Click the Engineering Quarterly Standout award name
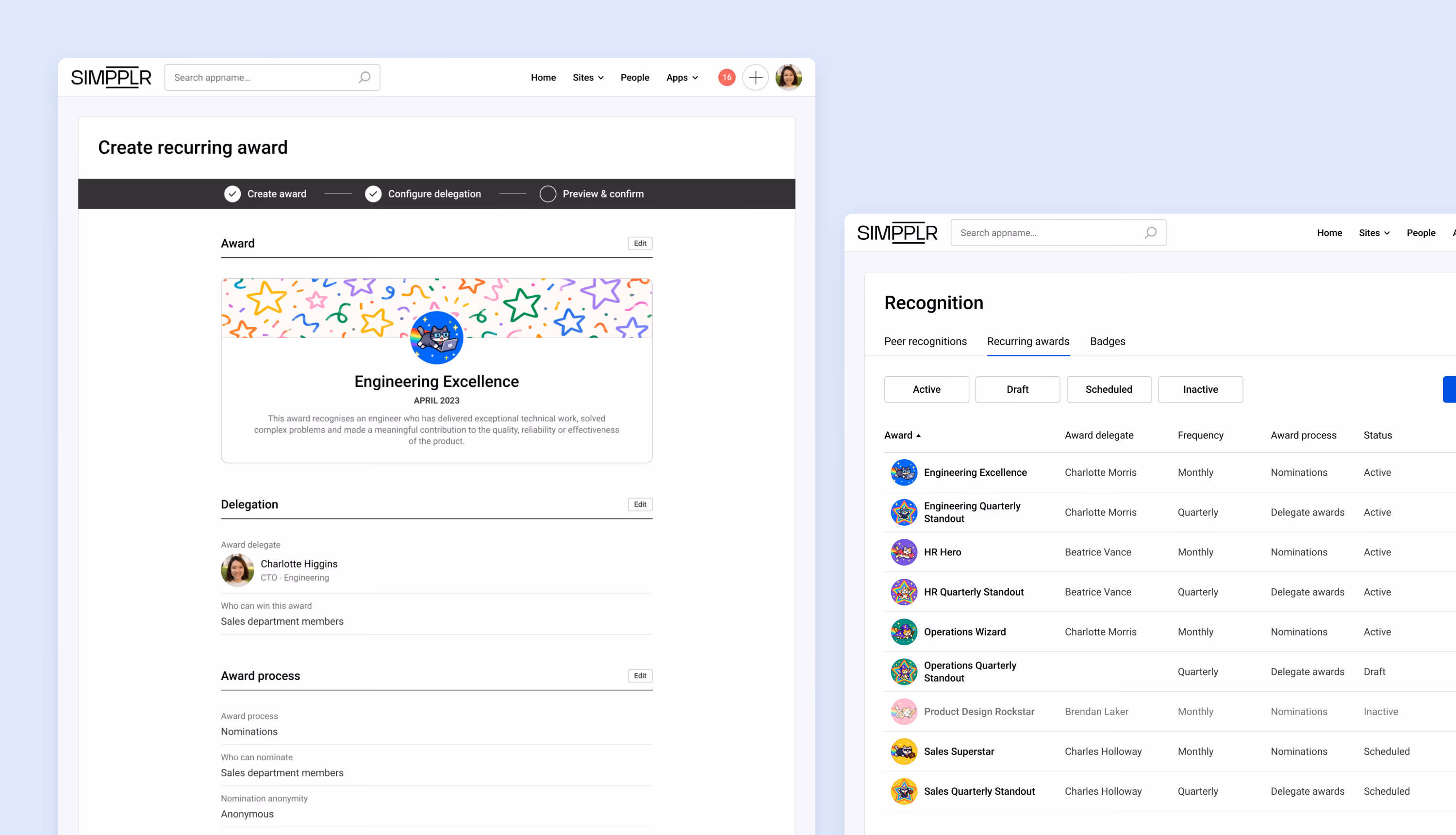Viewport: 1456px width, 835px height. pos(972,512)
